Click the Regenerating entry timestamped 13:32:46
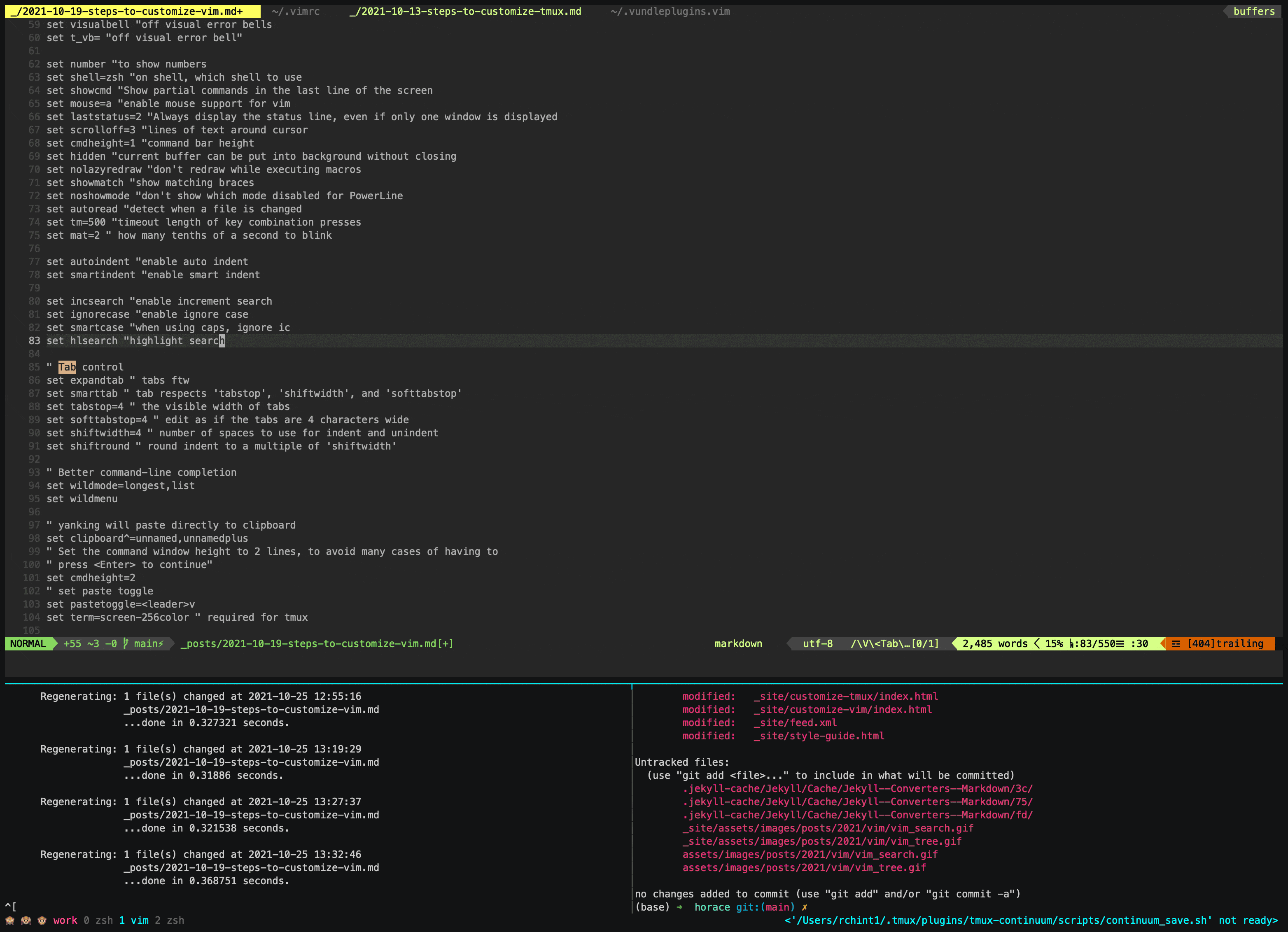Viewport: 1288px width, 932px height. [201, 854]
